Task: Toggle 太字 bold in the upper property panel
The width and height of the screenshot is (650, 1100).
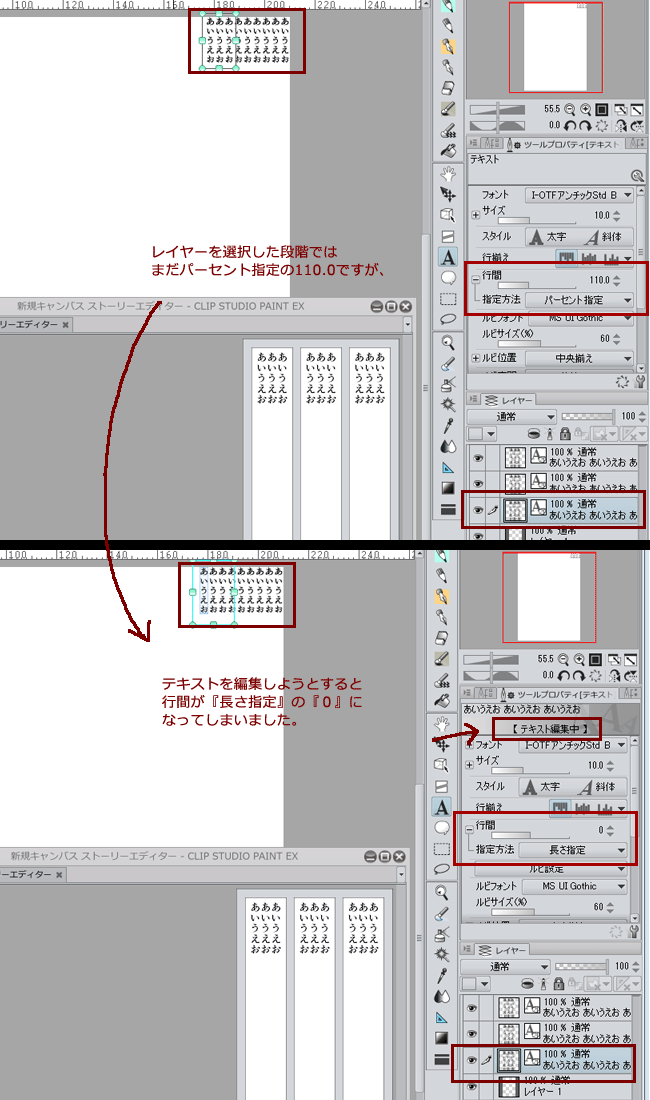Action: tap(548, 237)
